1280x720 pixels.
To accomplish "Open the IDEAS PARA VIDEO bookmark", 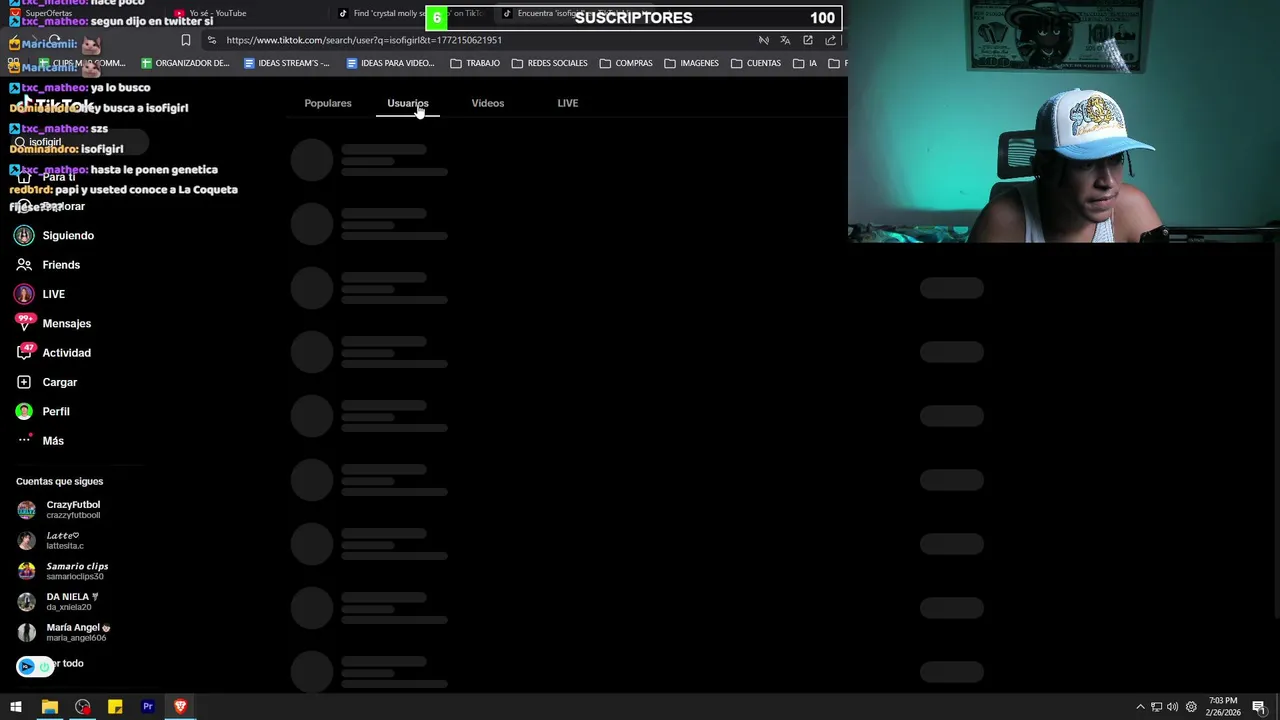I will [390, 63].
